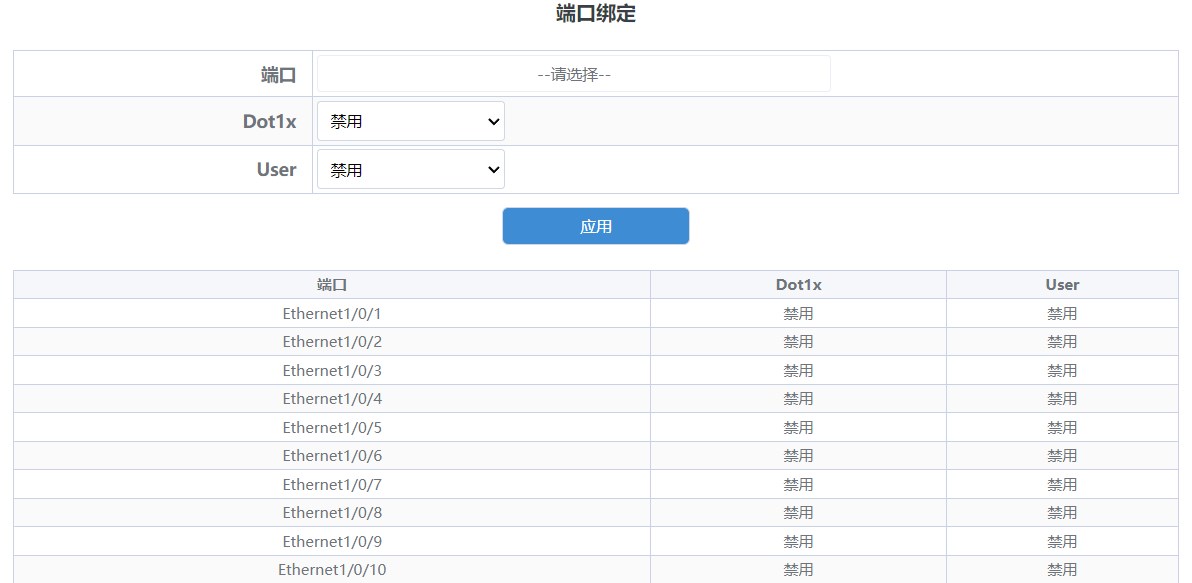Click the 应用 apply button
Viewport: 1192px width, 583px height.
pyautogui.click(x=595, y=227)
